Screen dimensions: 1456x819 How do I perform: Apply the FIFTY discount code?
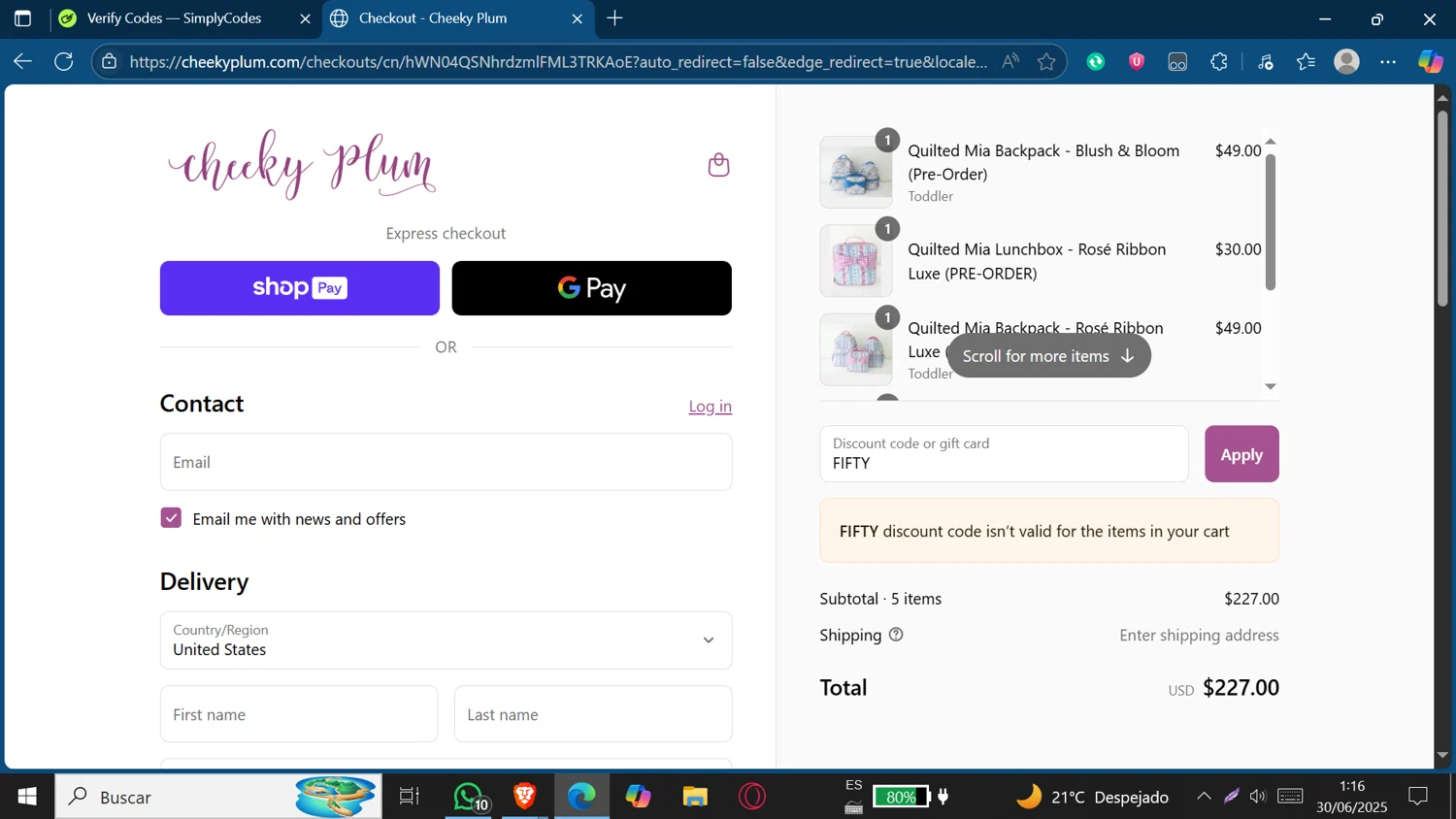click(x=1241, y=454)
